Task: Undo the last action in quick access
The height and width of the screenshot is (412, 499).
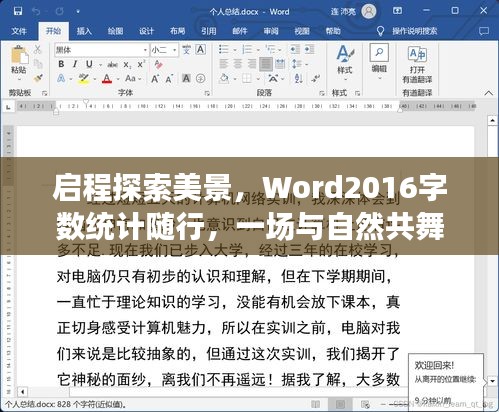Action: pos(36,11)
